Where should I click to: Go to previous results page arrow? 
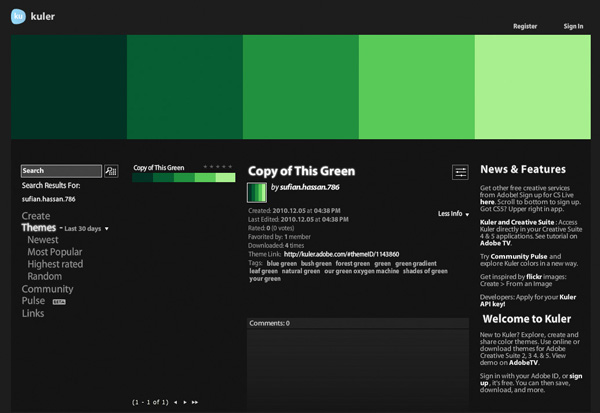pyautogui.click(x=175, y=402)
